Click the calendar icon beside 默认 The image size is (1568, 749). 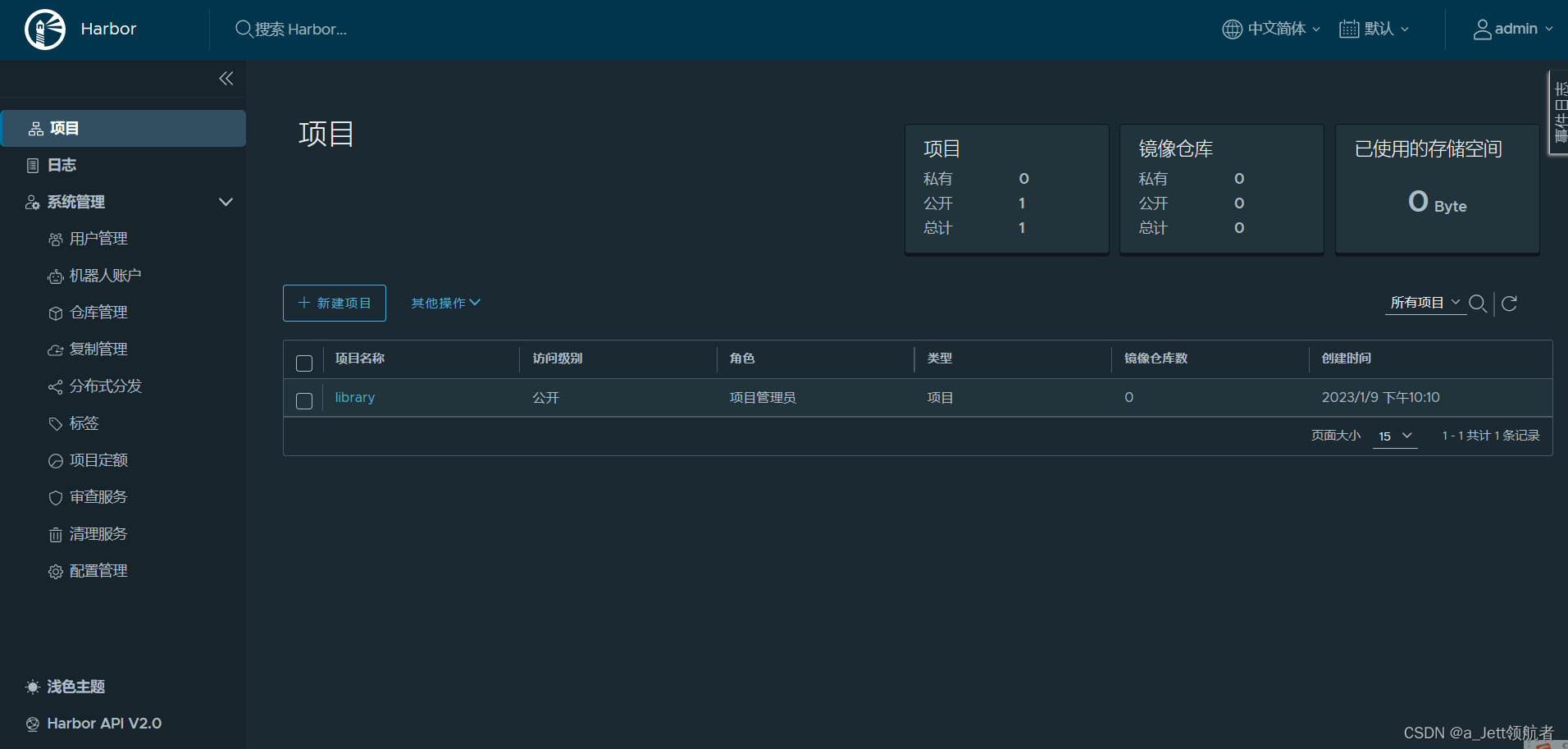1349,29
